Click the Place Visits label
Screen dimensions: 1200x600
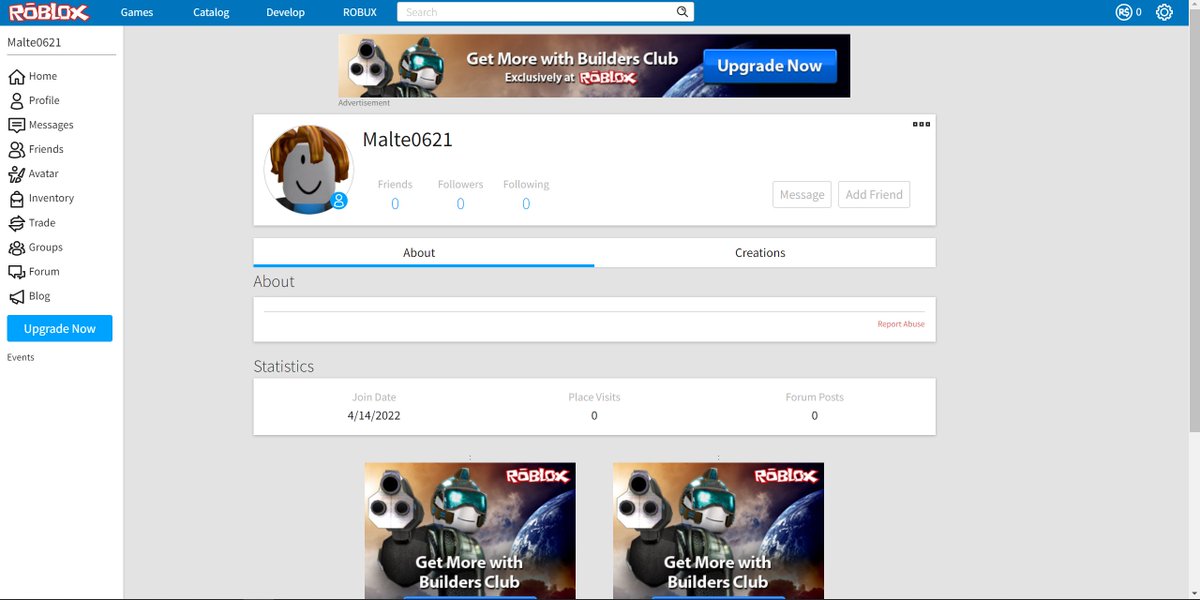point(594,397)
